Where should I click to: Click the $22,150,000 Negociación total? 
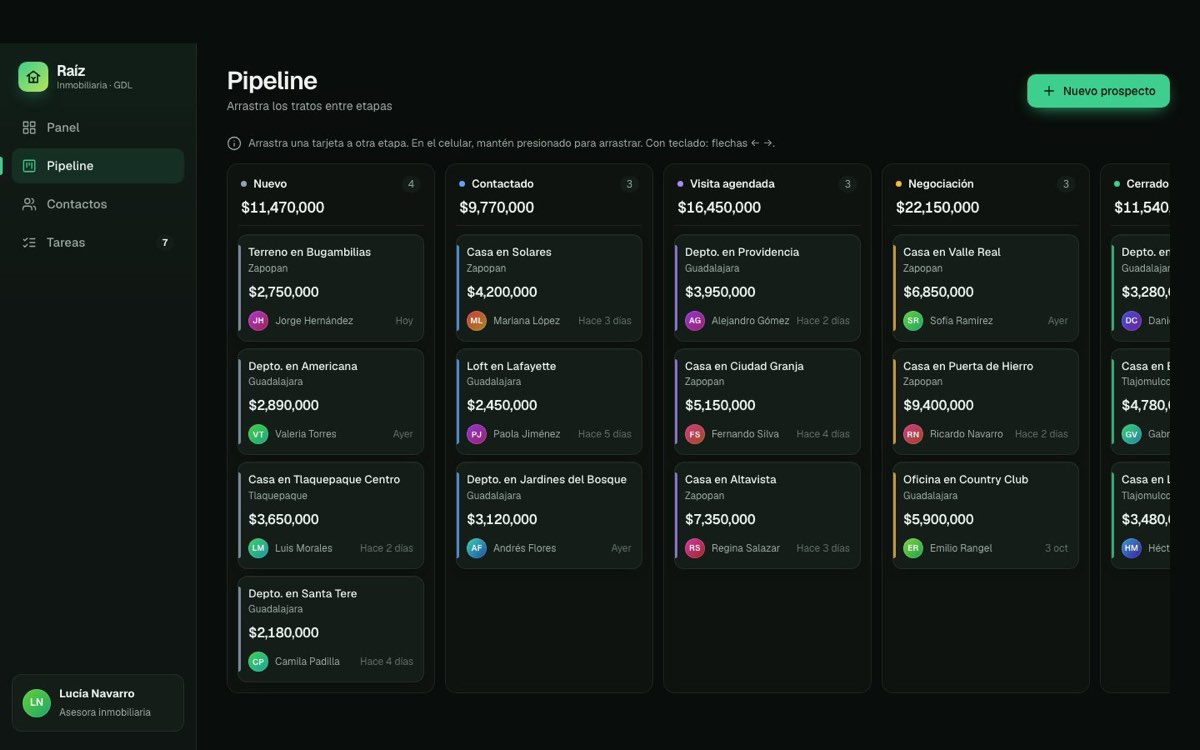(937, 208)
